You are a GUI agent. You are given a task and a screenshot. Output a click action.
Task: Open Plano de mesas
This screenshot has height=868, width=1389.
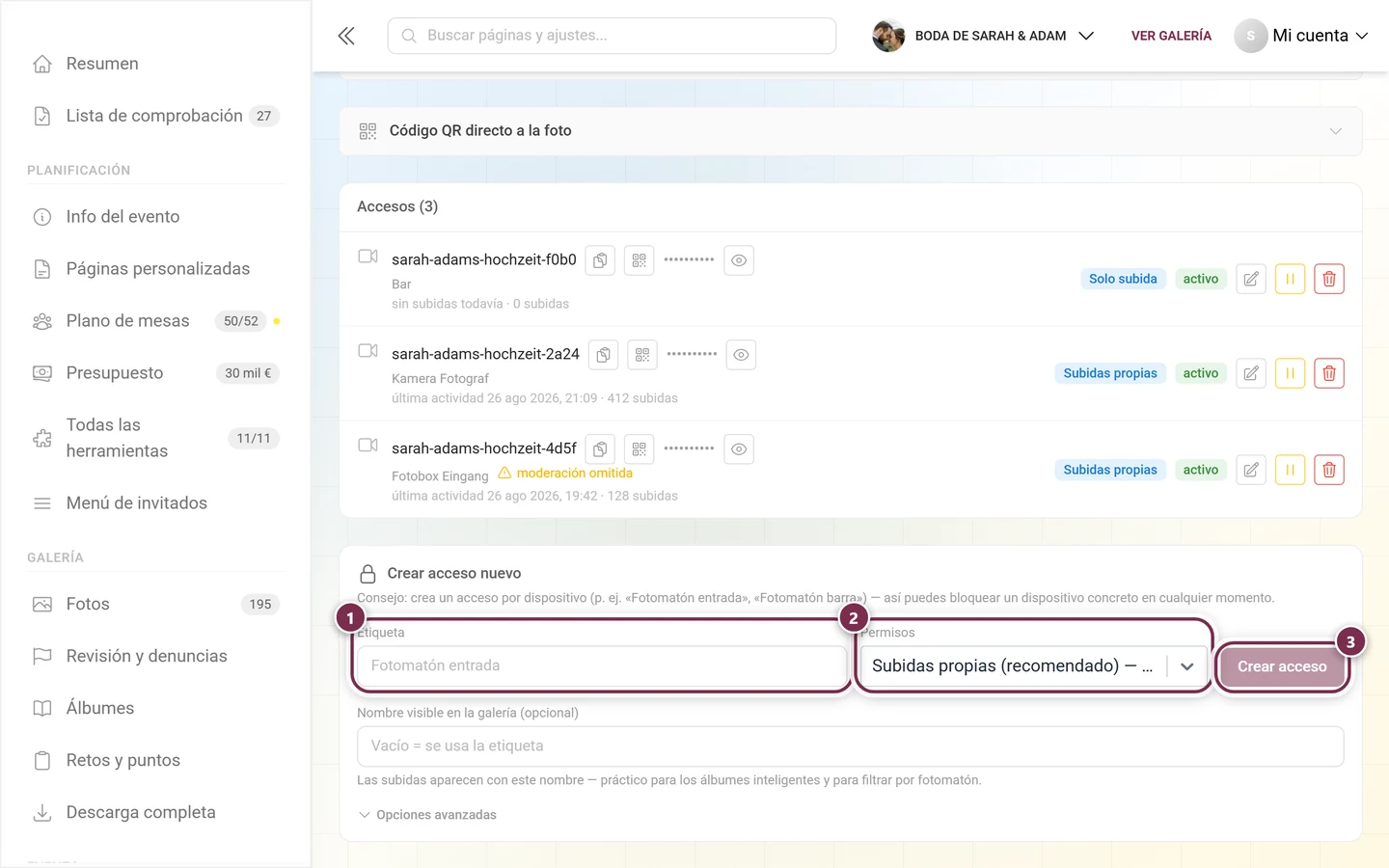(x=155, y=321)
